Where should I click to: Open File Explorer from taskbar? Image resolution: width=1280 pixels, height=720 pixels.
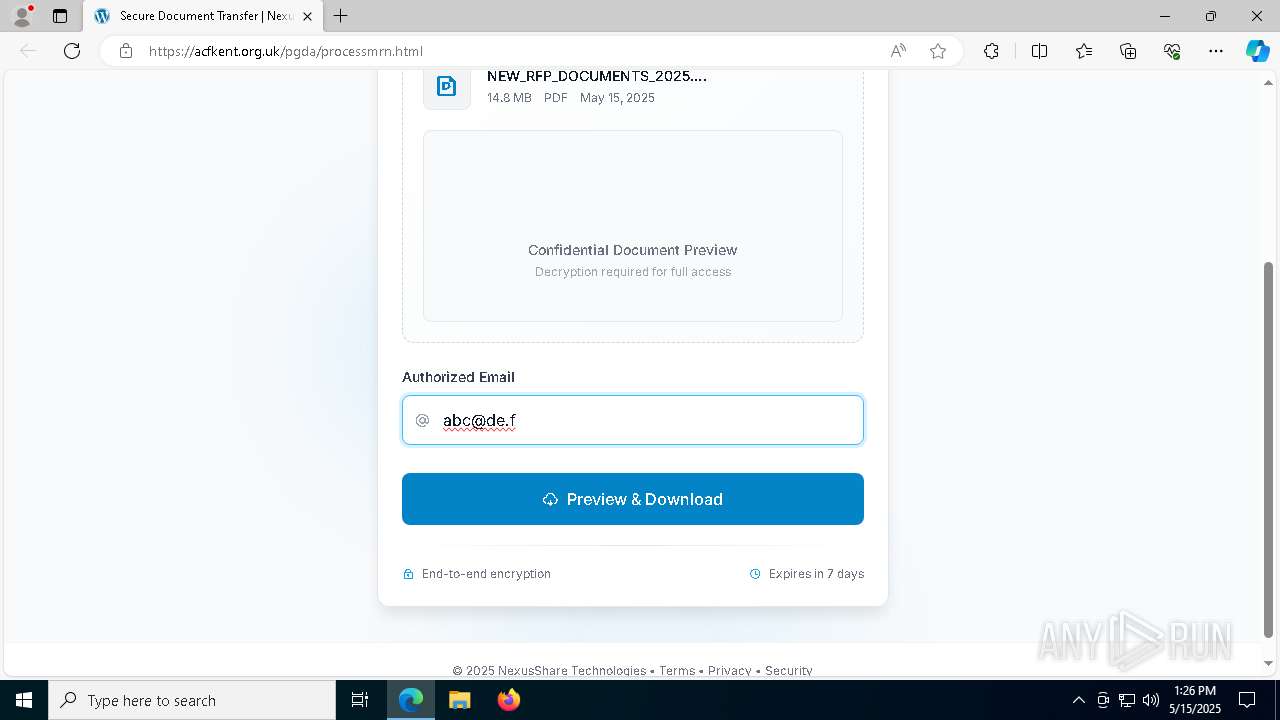tap(460, 700)
